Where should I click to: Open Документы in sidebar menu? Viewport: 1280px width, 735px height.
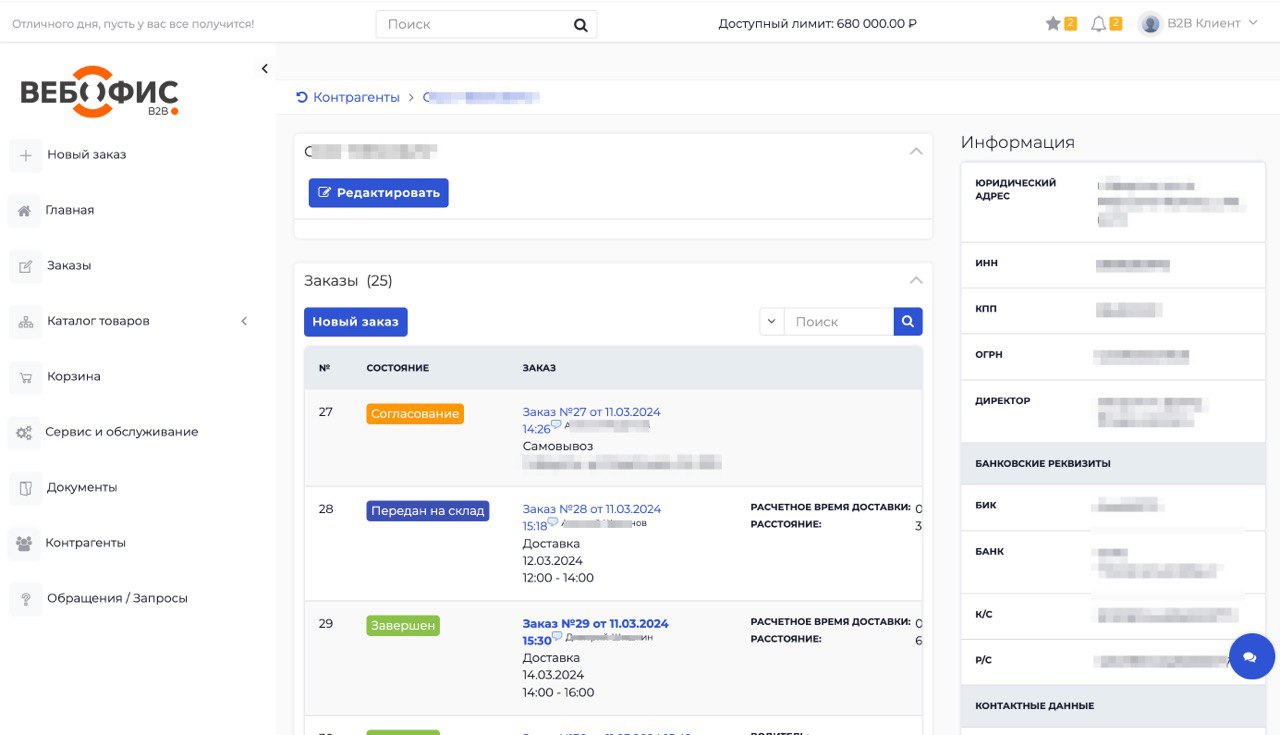81,488
